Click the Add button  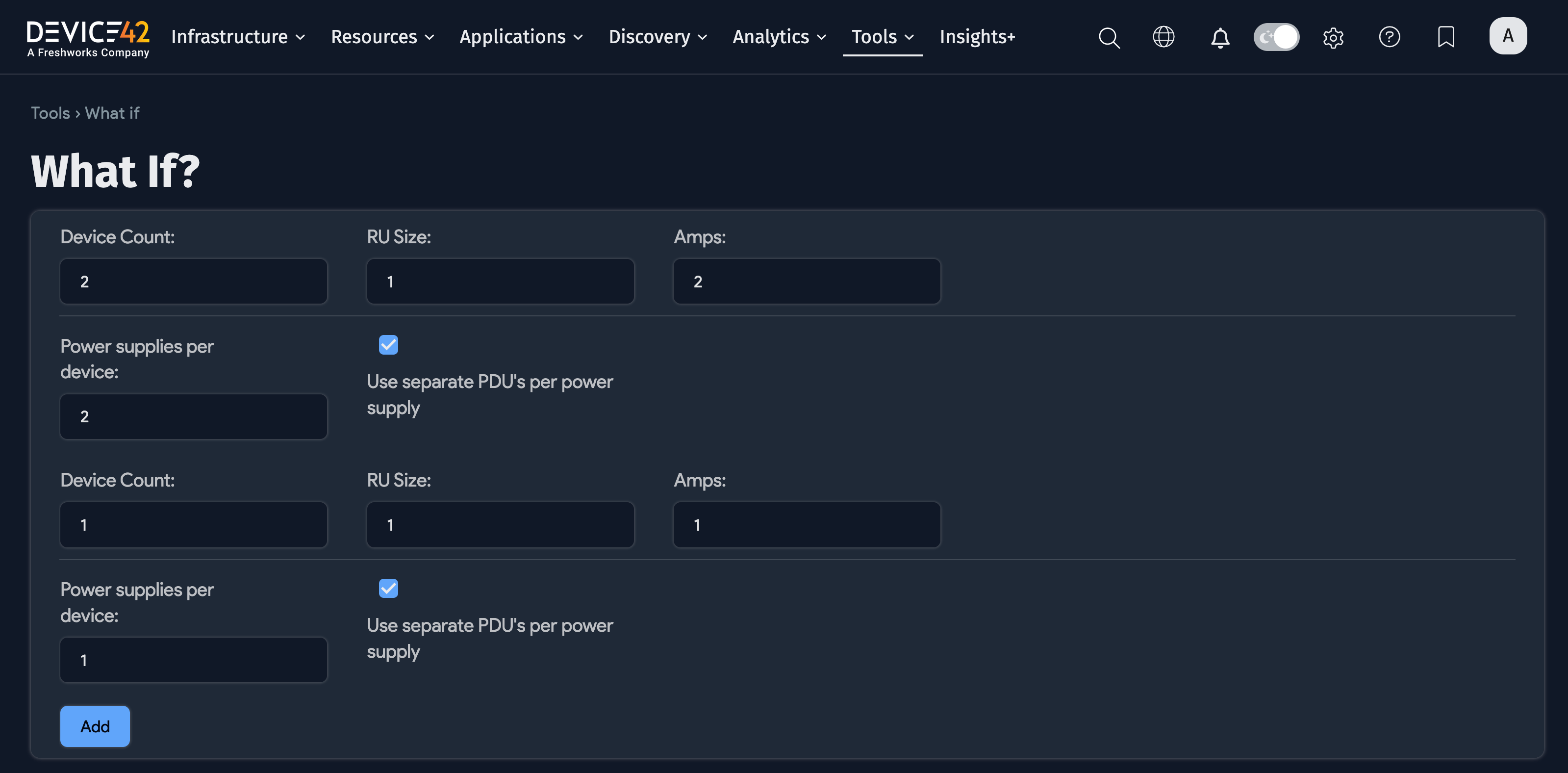[x=95, y=726]
